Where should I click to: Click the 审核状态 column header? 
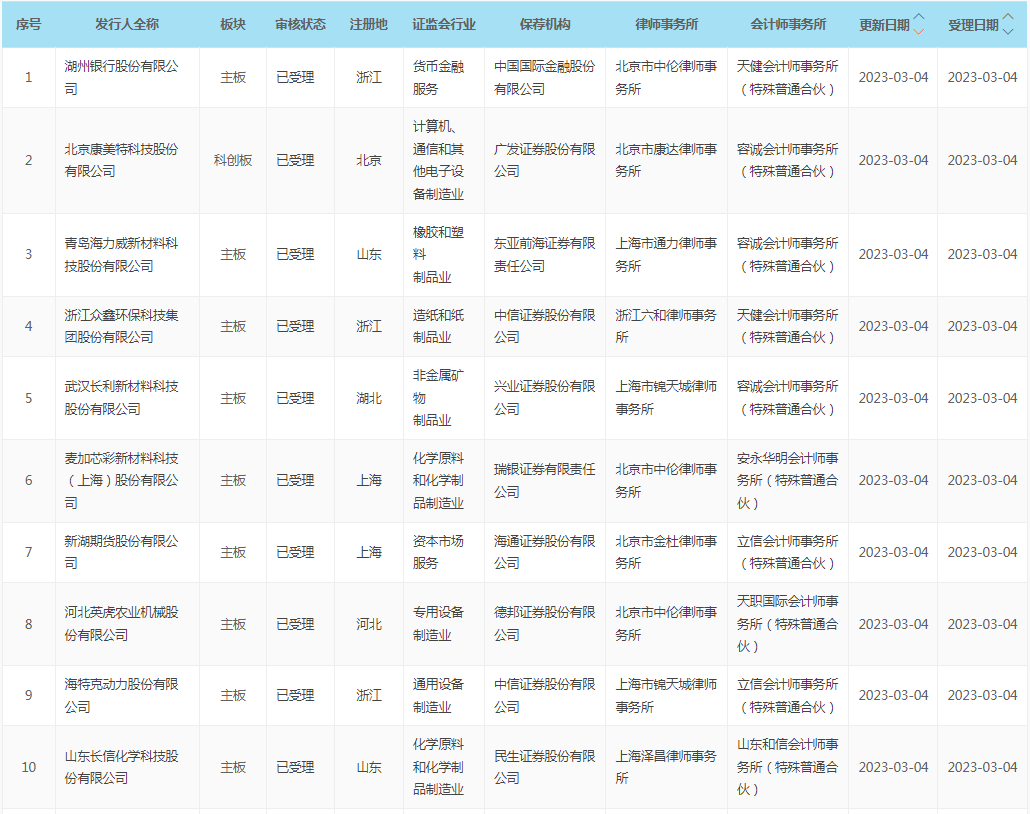[300, 24]
